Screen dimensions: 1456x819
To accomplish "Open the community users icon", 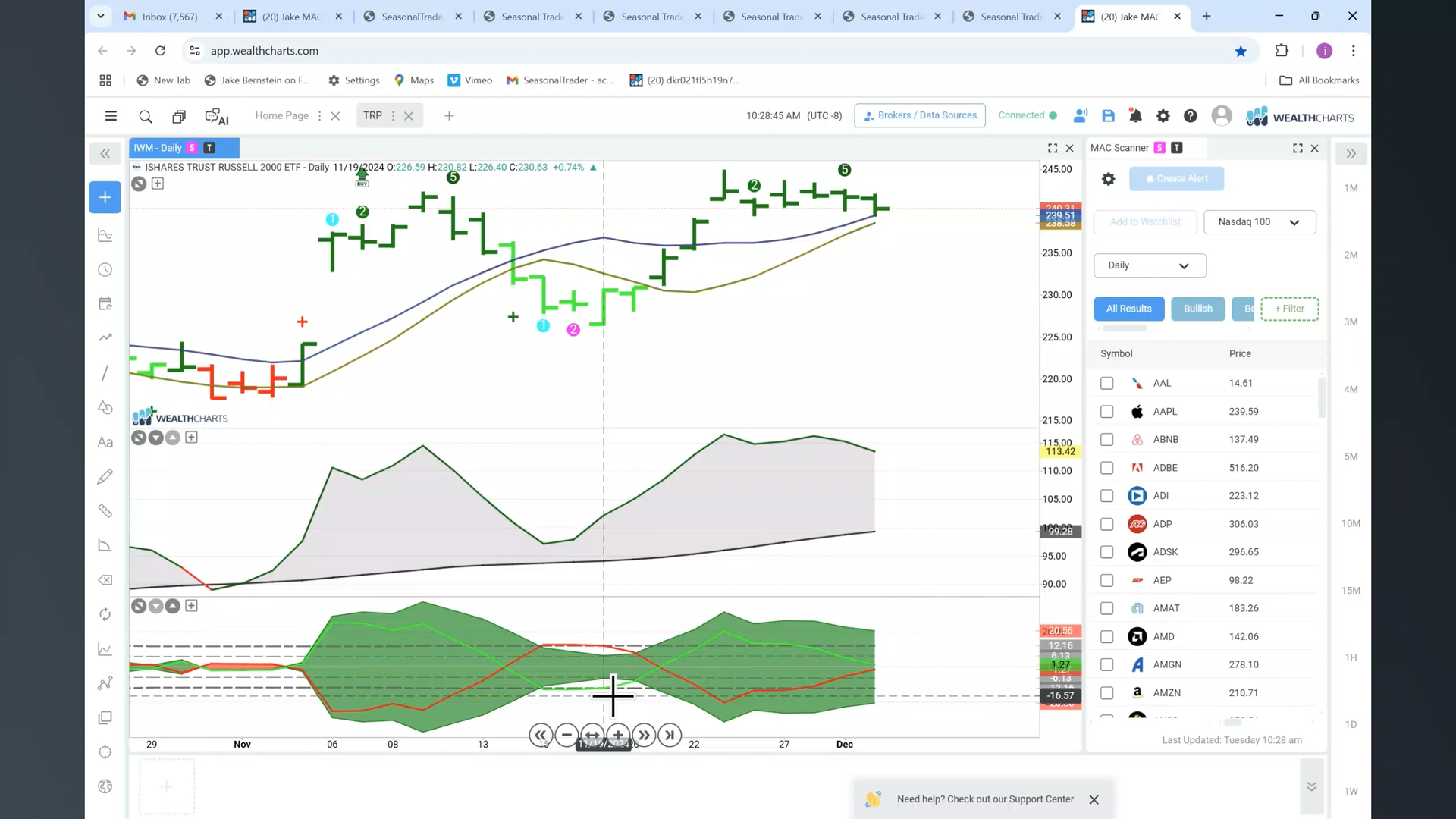I will tap(1081, 115).
